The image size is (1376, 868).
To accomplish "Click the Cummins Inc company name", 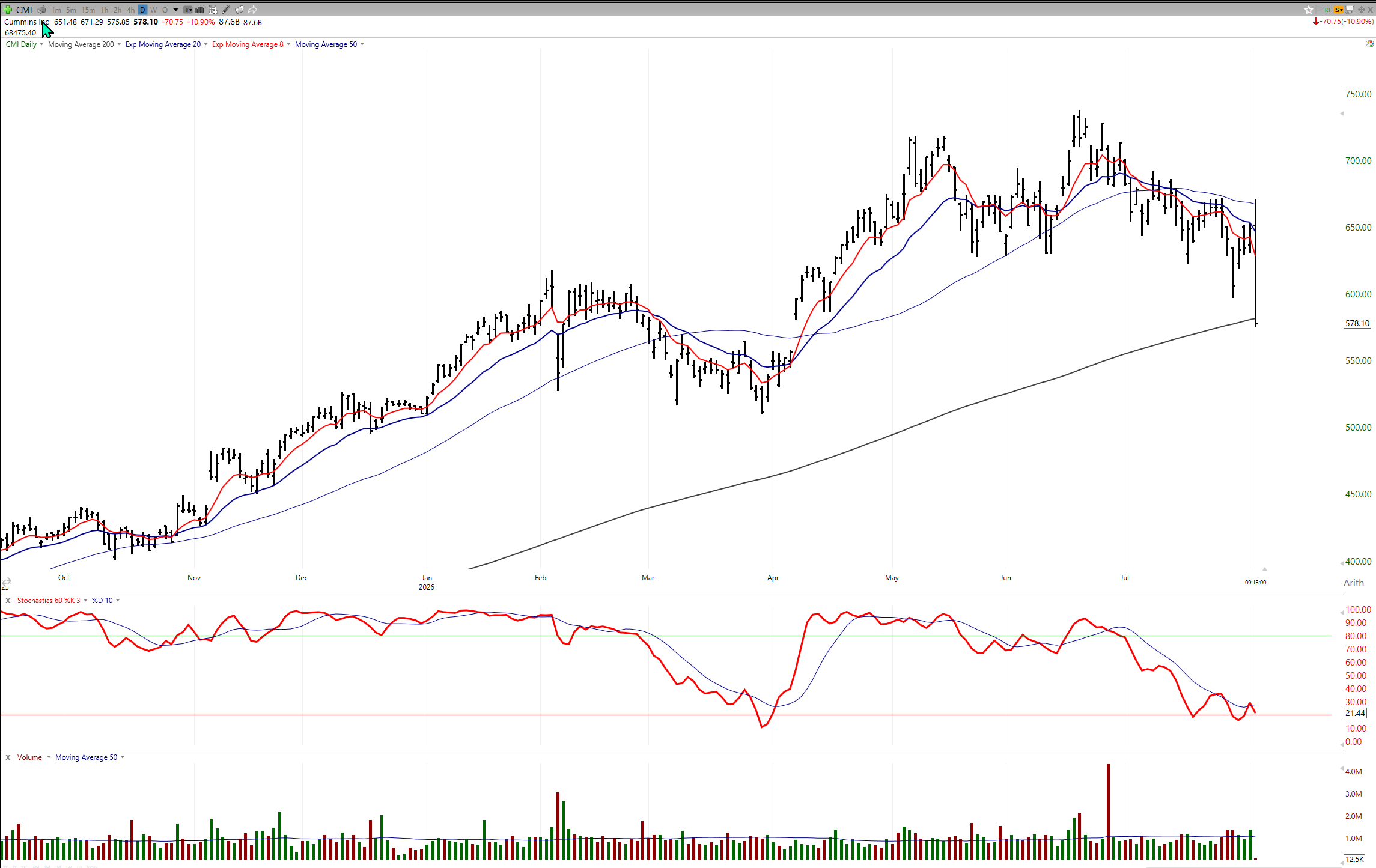I will [26, 22].
